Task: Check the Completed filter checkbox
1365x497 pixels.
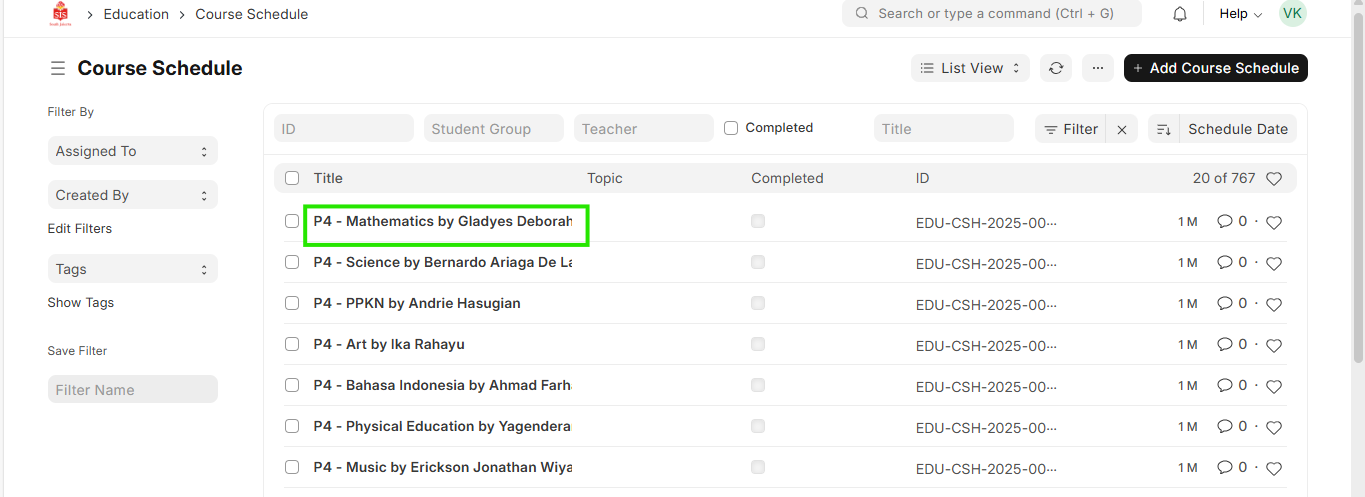Action: click(x=731, y=128)
